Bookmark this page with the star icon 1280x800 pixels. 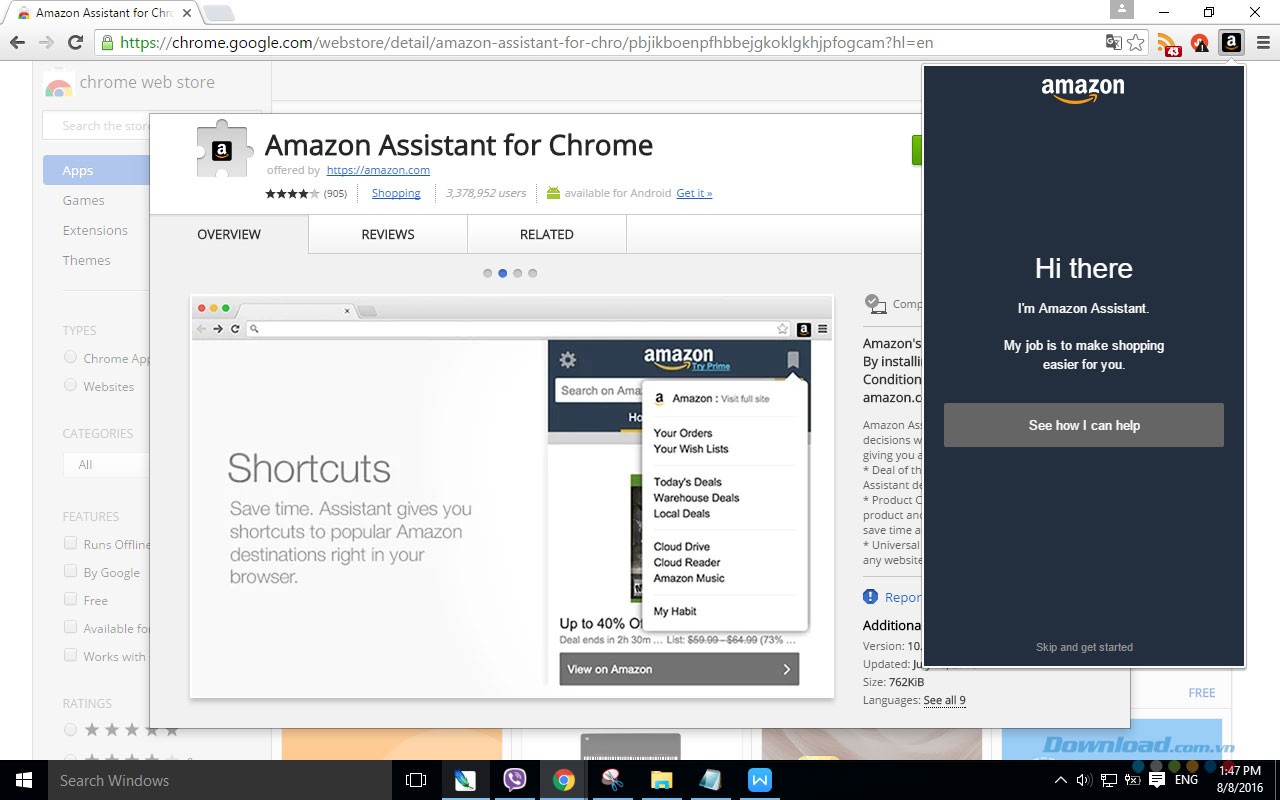[x=1137, y=43]
